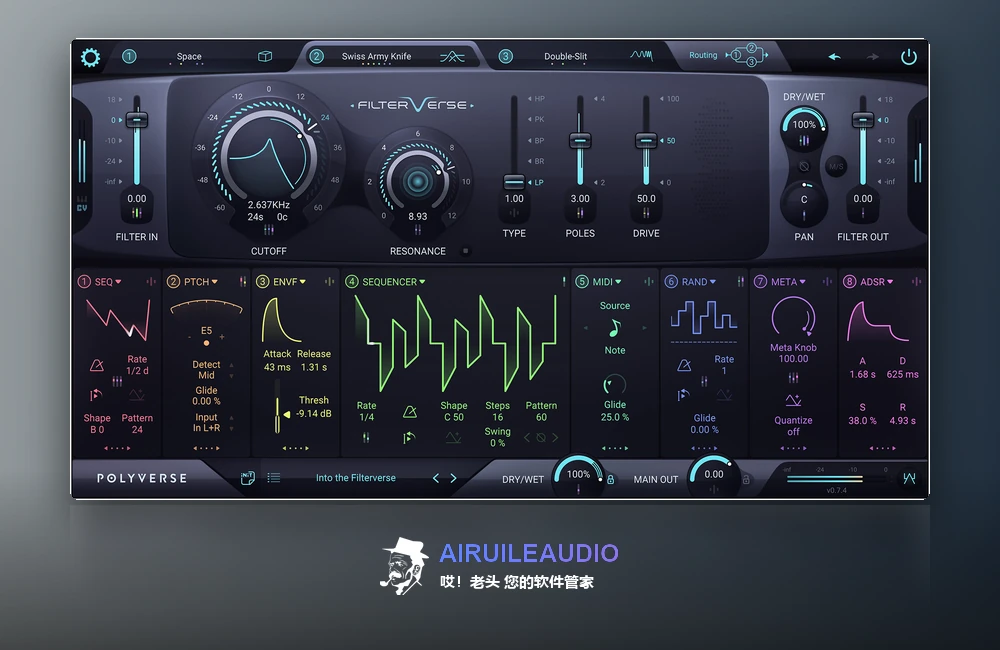Viewport: 1000px width, 650px height.
Task: Click the filter DRY/WET 100% knob
Action: point(804,125)
